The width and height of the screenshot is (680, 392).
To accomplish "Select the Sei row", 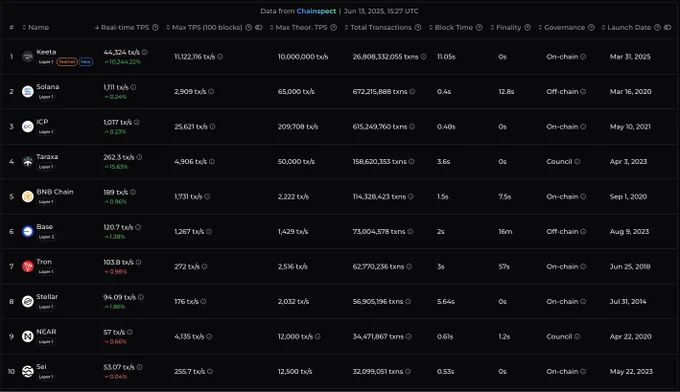I will coord(340,372).
